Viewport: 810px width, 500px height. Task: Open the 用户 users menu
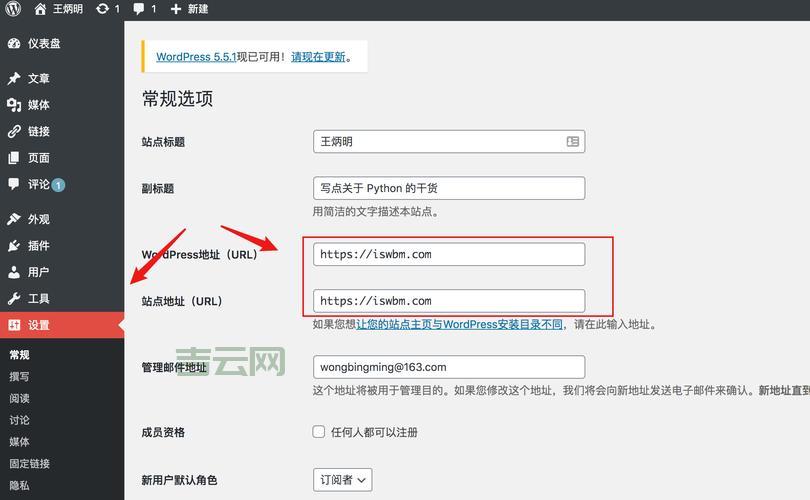62,272
